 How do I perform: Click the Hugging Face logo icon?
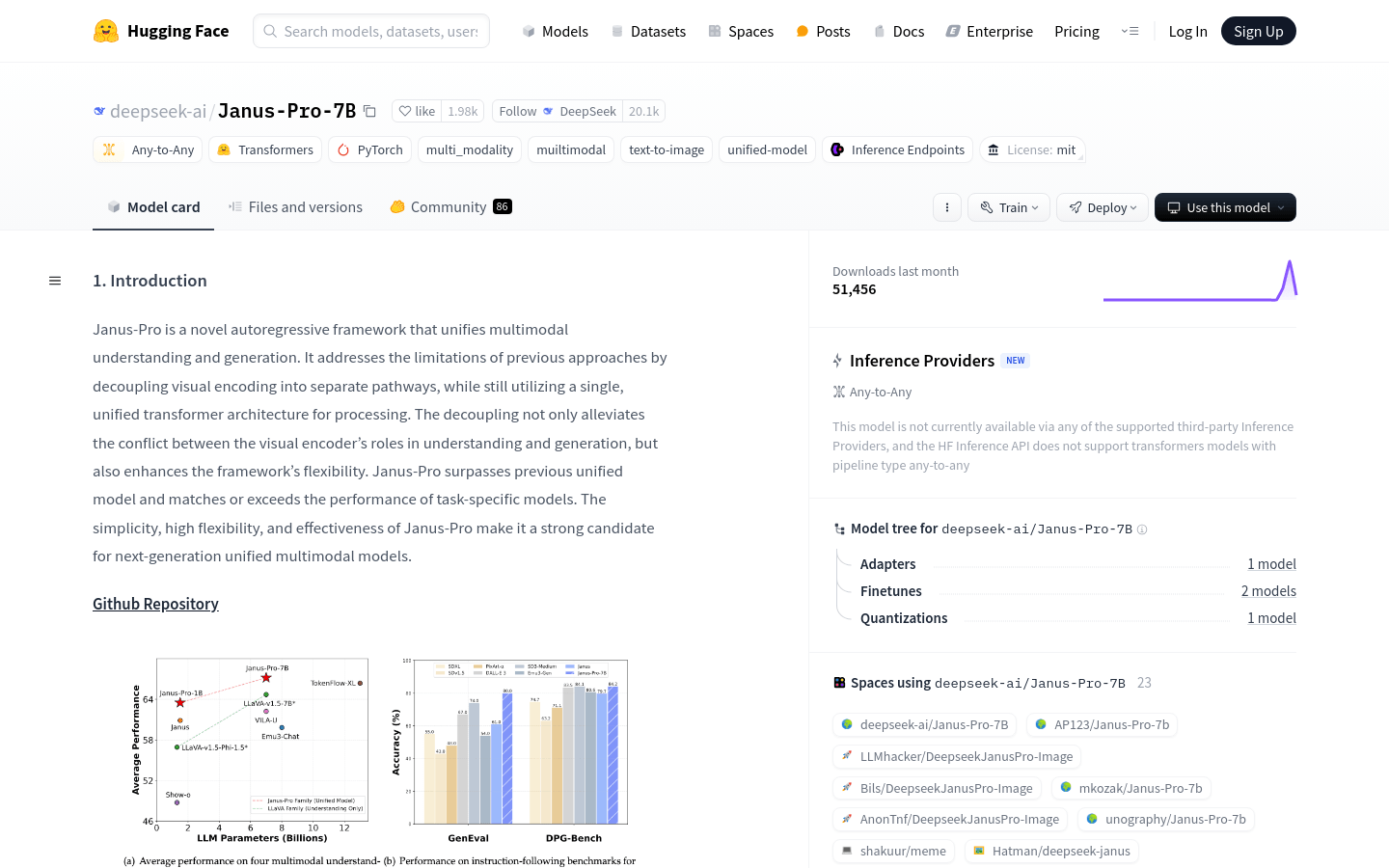tap(106, 31)
